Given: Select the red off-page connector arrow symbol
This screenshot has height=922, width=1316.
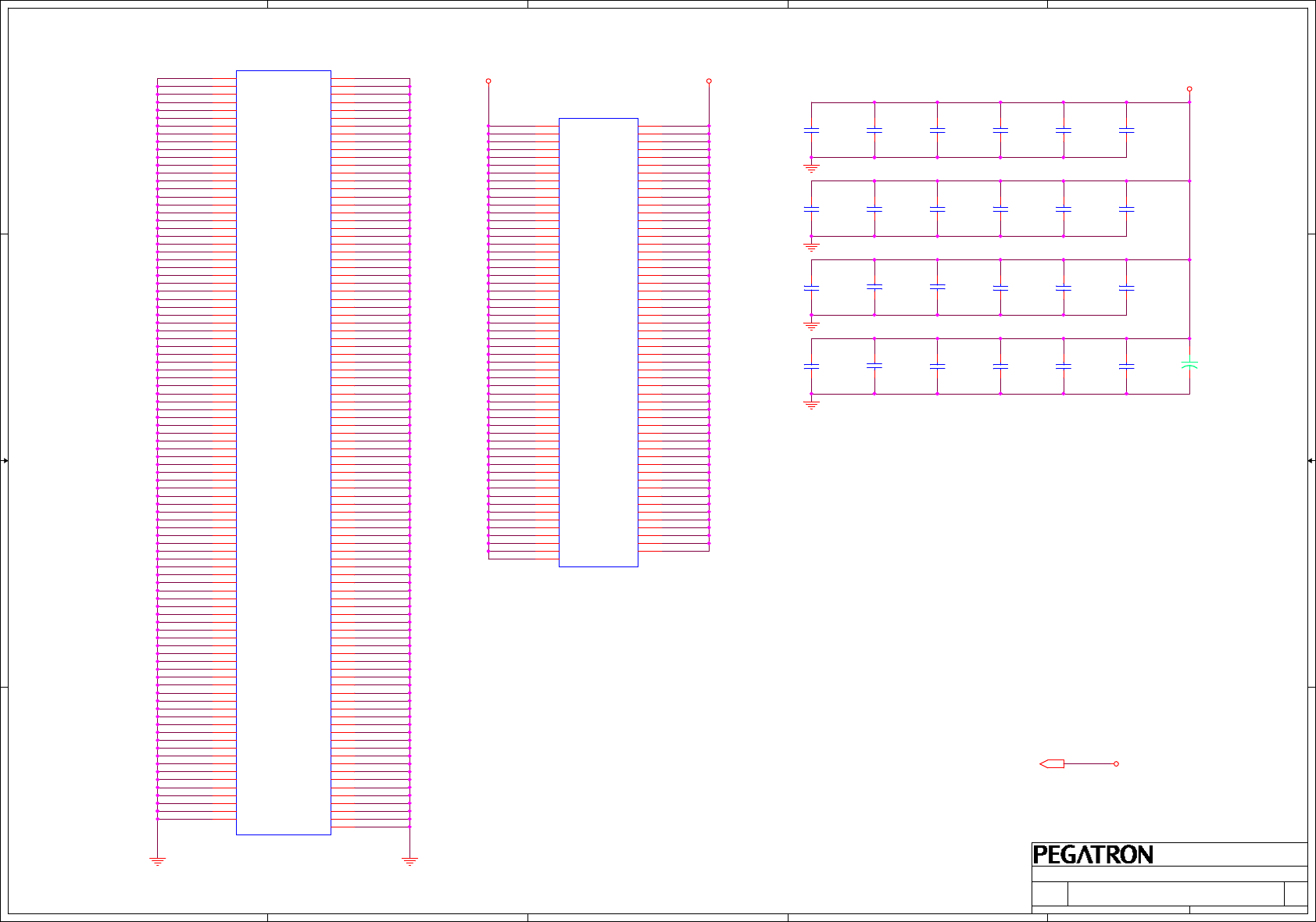Looking at the screenshot, I should (x=1052, y=763).
